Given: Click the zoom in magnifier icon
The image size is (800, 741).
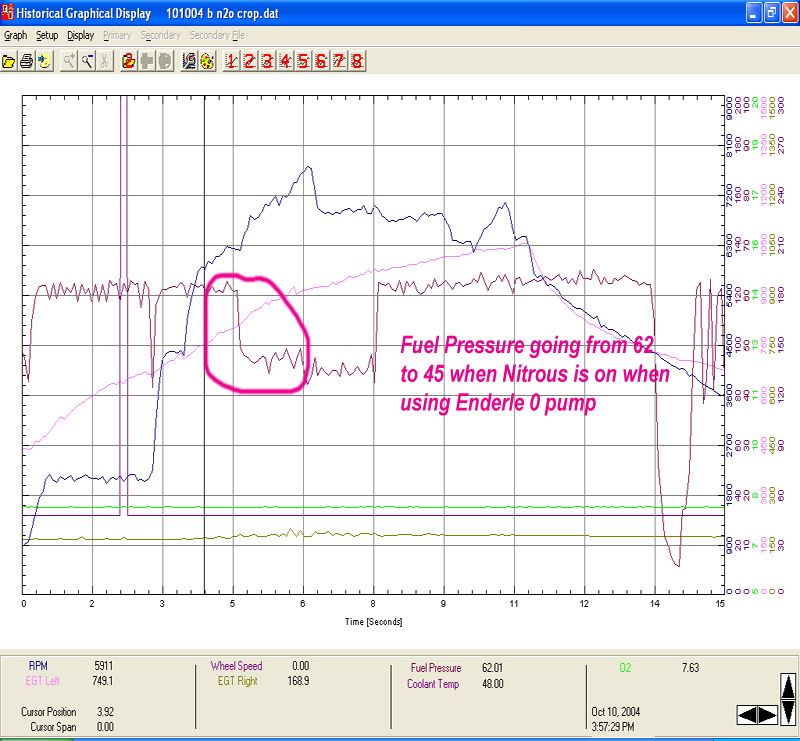Looking at the screenshot, I should point(69,61).
